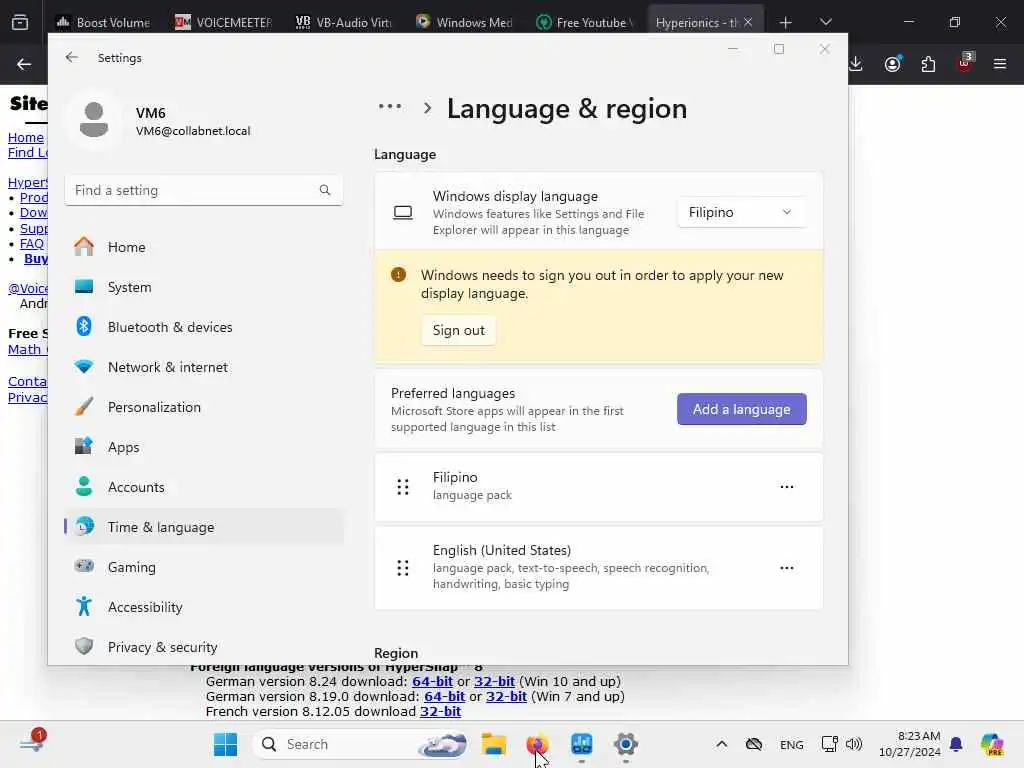
Task: Open more options for Filipino language
Action: pyautogui.click(x=786, y=487)
